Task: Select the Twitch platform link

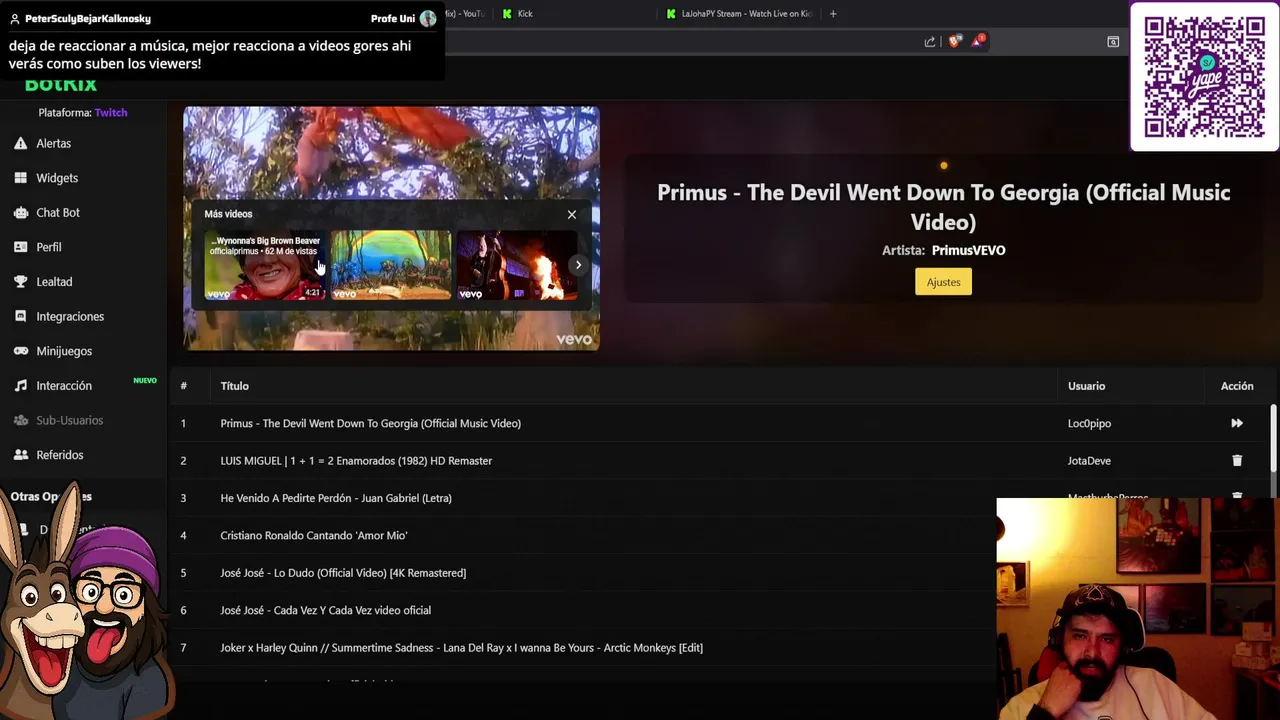Action: (x=111, y=112)
